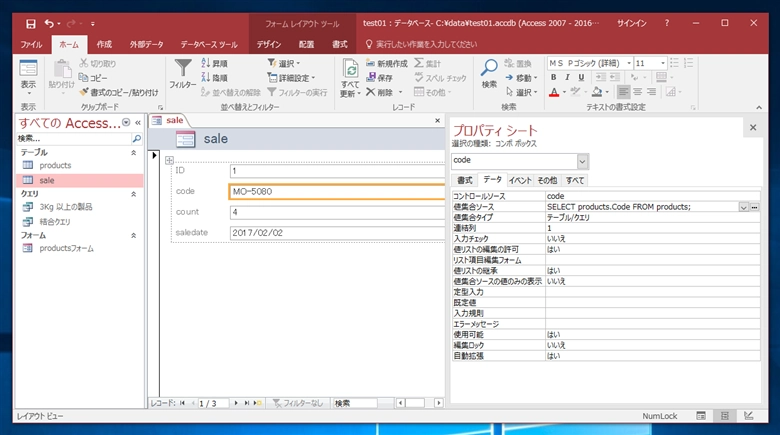The image size is (780, 435).
Task: Sort ascending (昇順) icon
Action: click(205, 63)
